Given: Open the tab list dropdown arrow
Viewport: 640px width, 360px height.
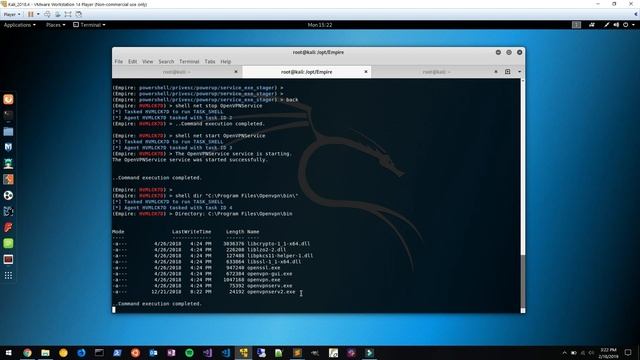Looking at the screenshot, I should coord(520,72).
